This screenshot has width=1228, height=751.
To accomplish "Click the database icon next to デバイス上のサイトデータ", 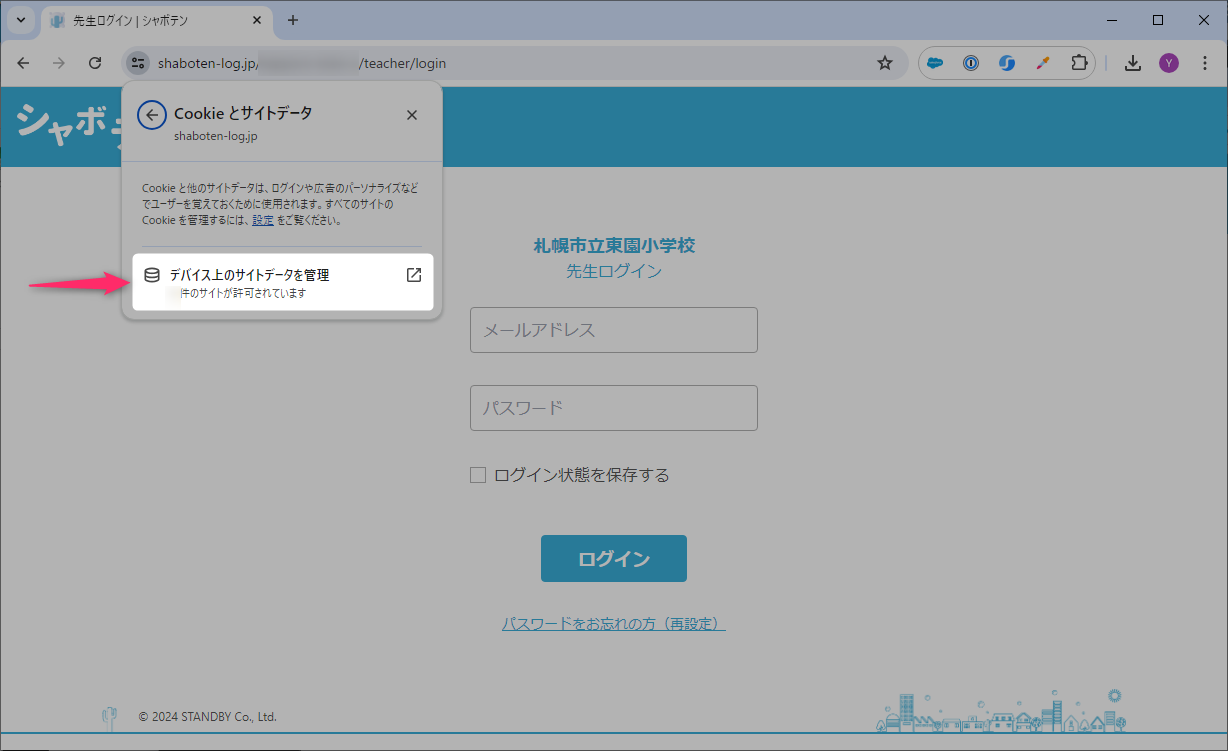I will coord(152,275).
